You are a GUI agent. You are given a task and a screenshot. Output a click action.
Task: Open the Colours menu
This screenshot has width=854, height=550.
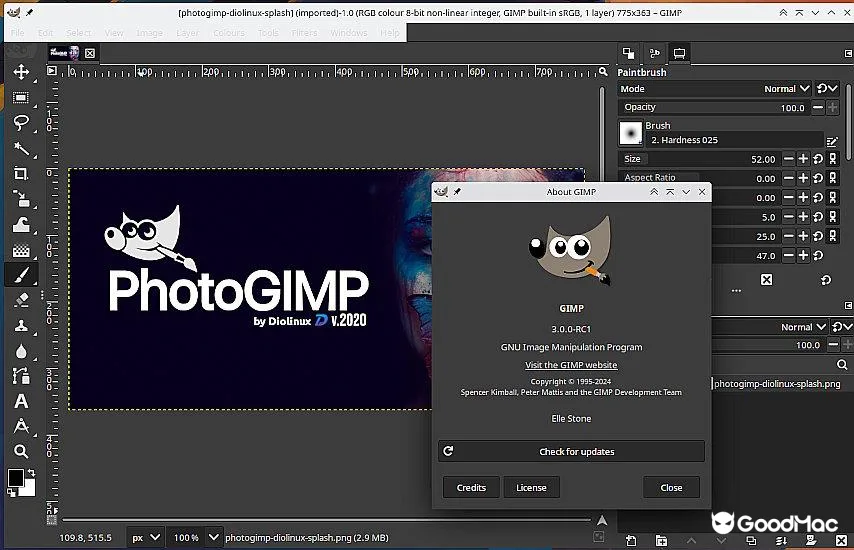tap(229, 33)
